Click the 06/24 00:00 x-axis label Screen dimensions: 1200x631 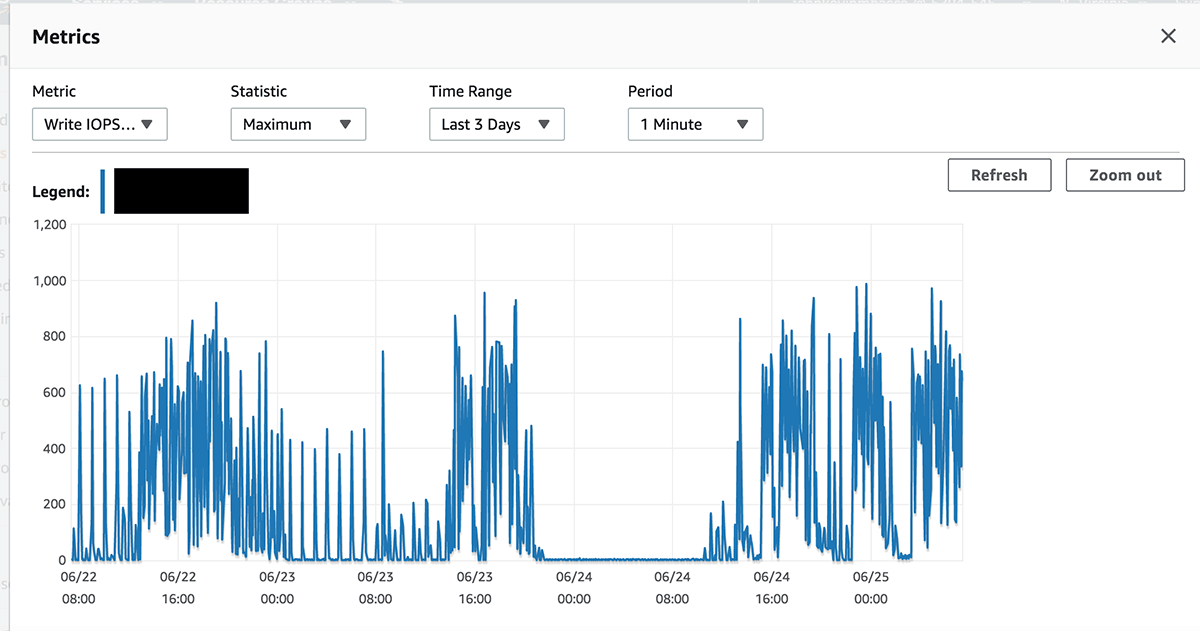(574, 588)
